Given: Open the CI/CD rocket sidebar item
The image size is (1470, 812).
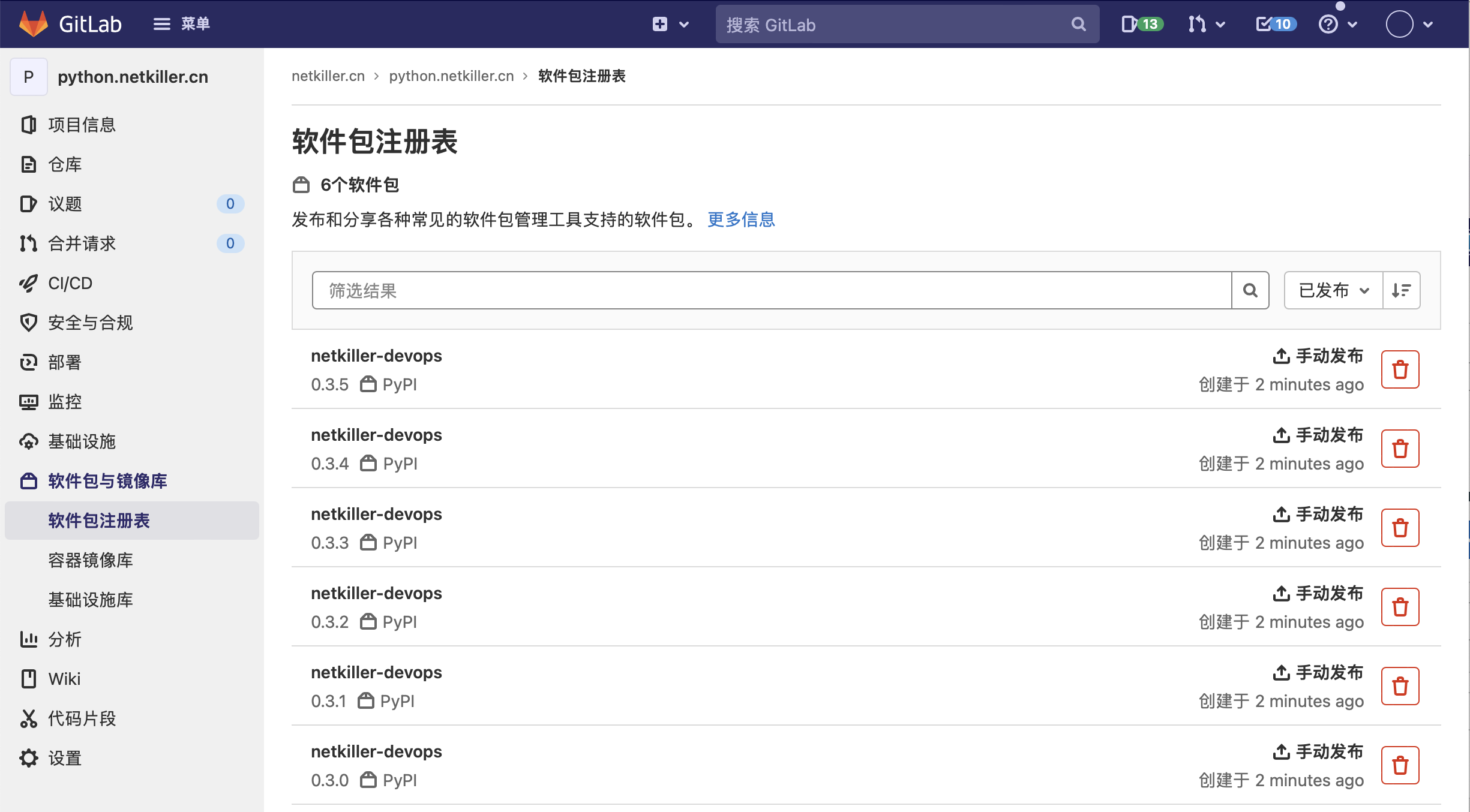Looking at the screenshot, I should [x=70, y=283].
